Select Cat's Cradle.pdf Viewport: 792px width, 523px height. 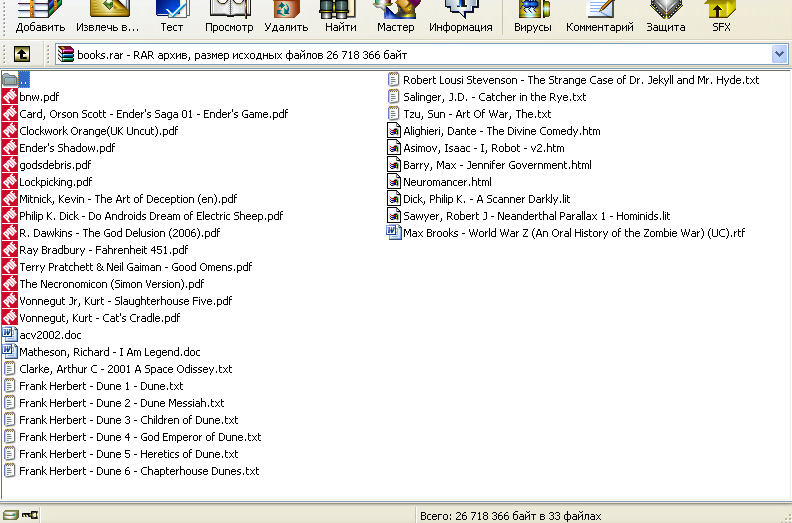(100, 318)
